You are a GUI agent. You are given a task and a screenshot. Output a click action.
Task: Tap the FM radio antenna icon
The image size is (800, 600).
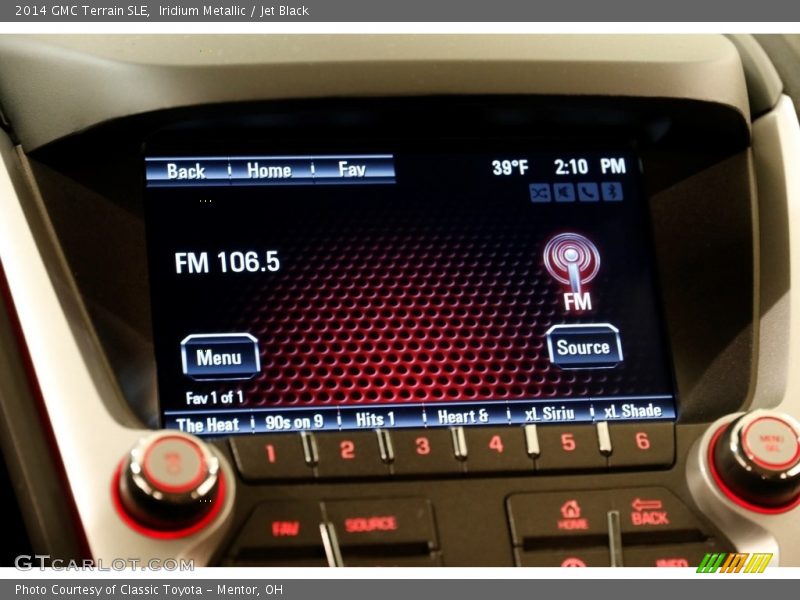click(x=572, y=261)
